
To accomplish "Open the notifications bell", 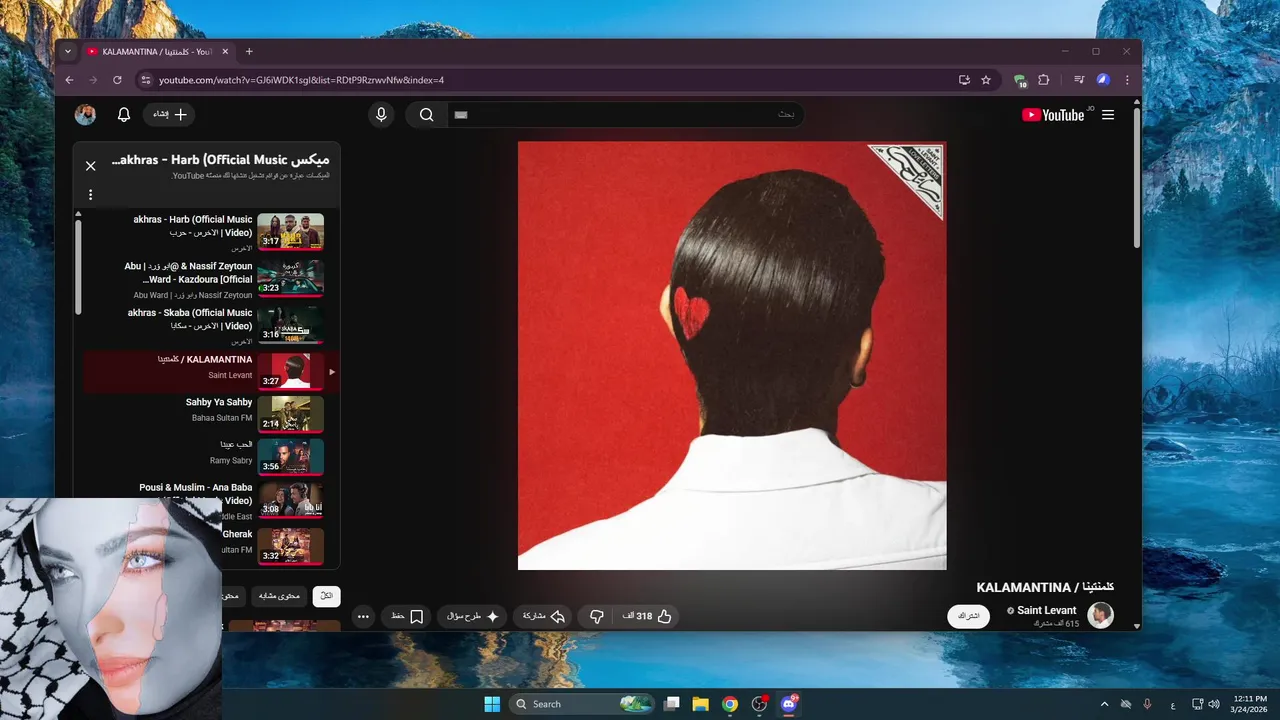I will point(124,115).
